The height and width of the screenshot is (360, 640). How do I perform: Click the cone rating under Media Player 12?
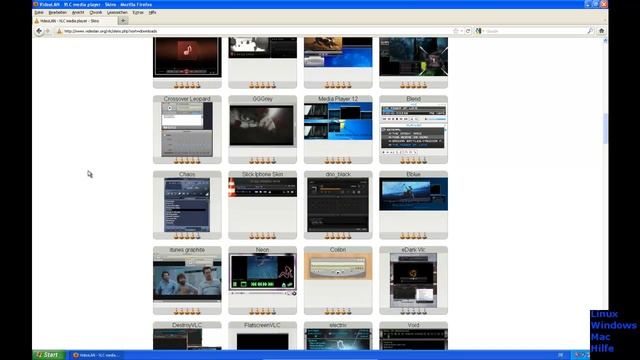coord(338,160)
